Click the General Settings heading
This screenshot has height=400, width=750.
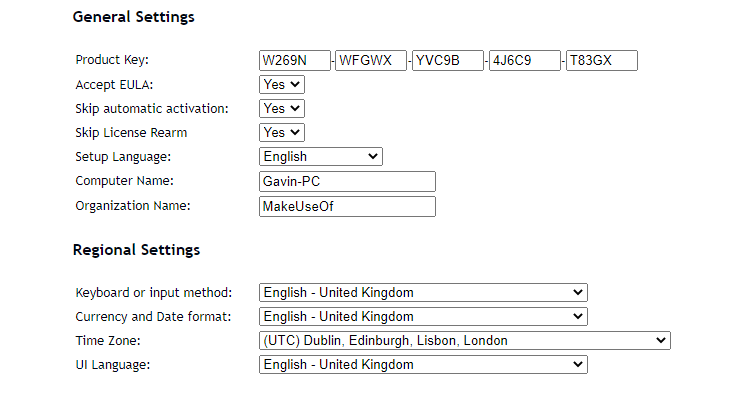pos(133,17)
